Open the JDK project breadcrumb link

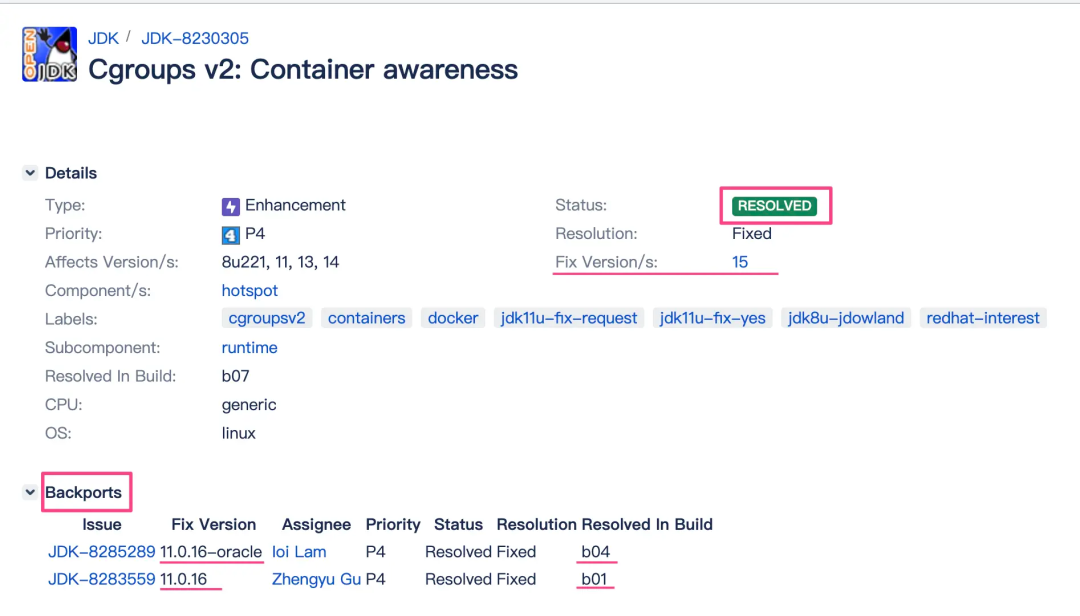coord(103,38)
